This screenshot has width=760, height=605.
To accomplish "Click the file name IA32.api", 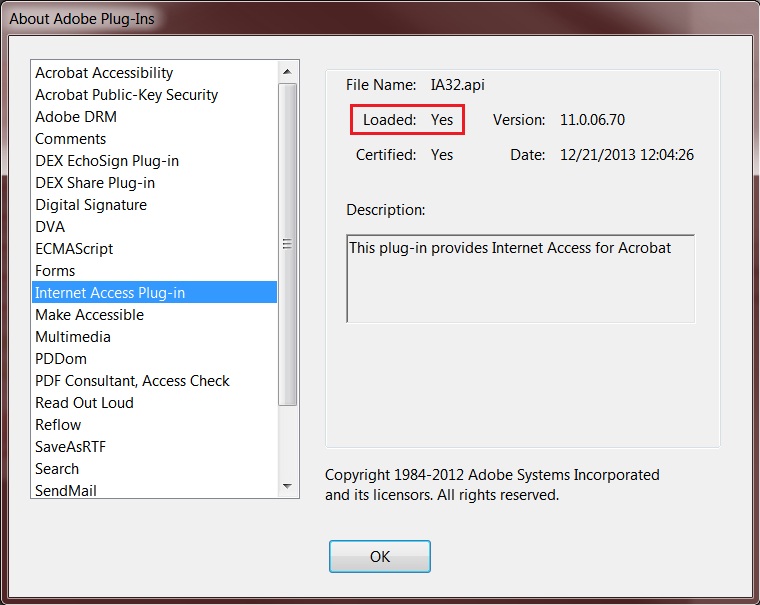I will click(458, 85).
